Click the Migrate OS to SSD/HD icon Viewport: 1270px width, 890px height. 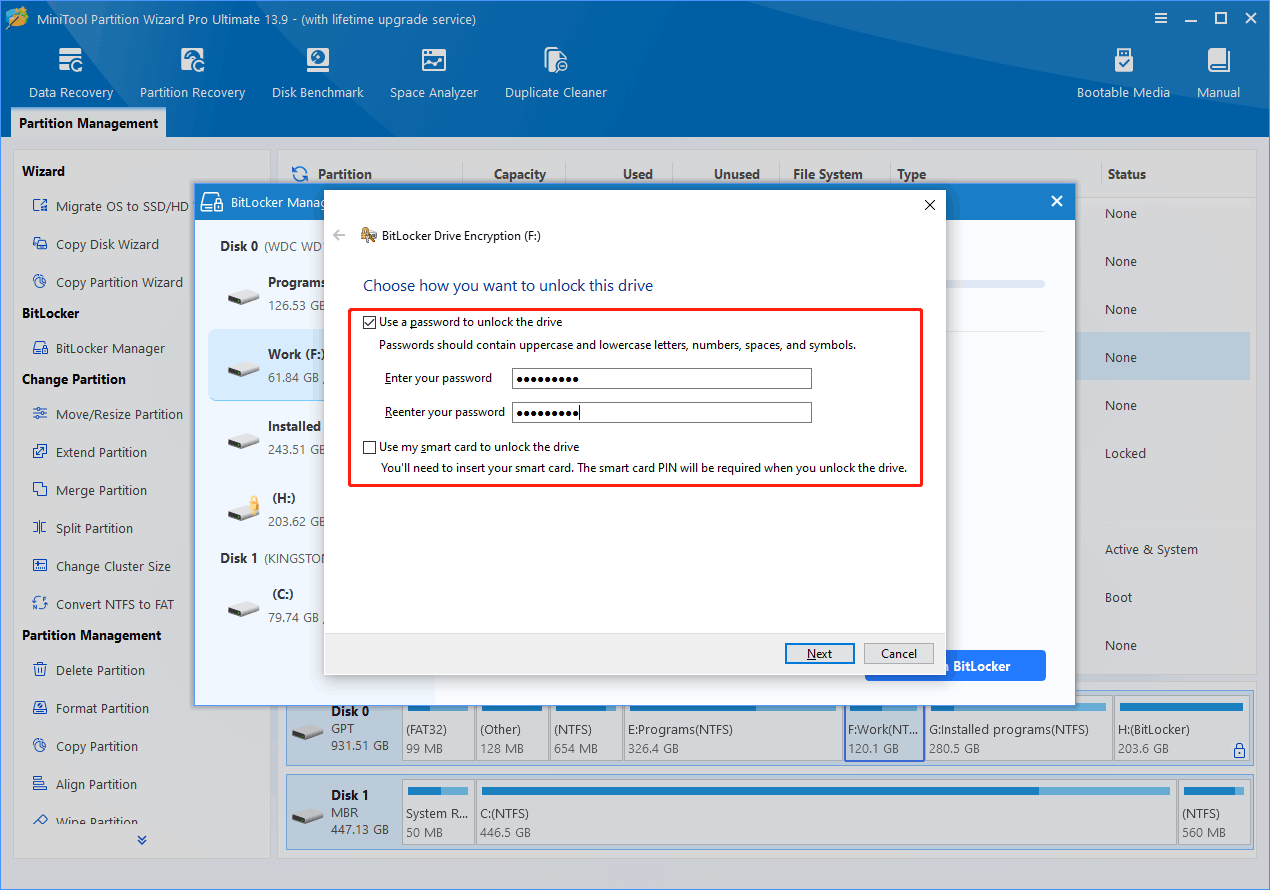tap(40, 206)
